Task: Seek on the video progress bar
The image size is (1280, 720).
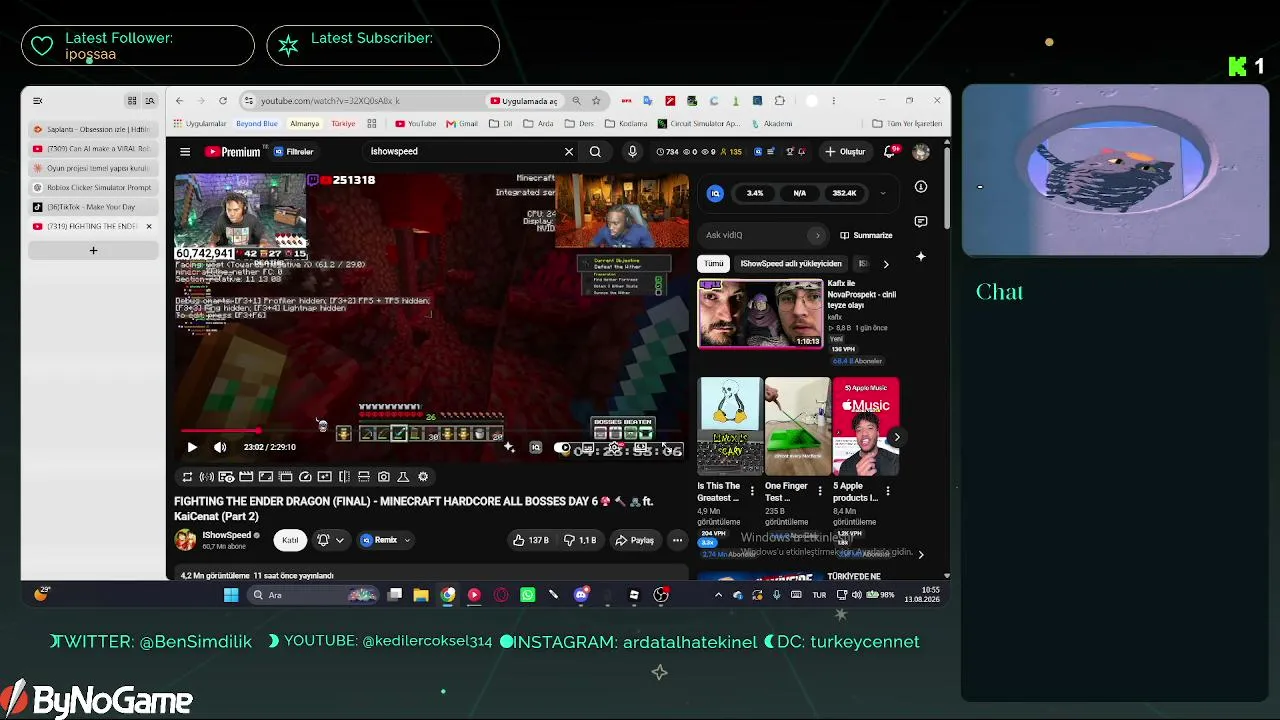Action: (431, 431)
